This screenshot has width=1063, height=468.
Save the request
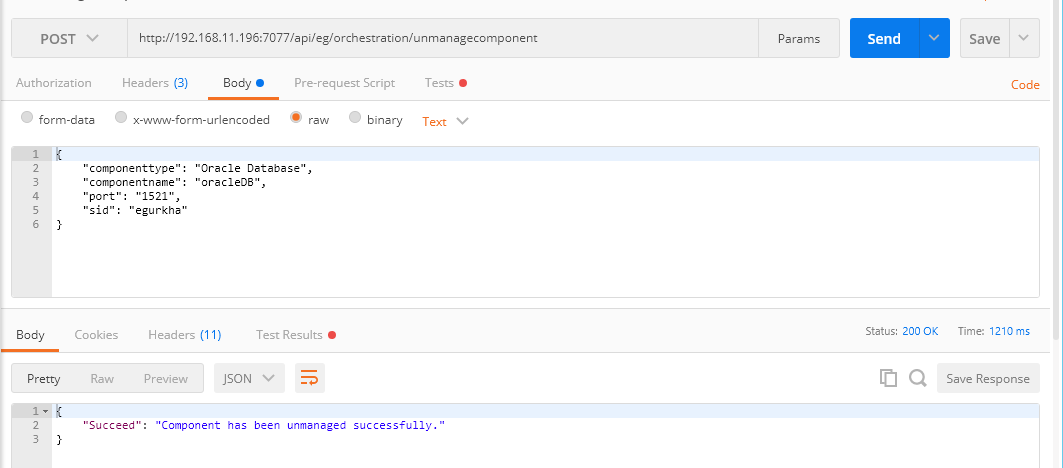[984, 39]
